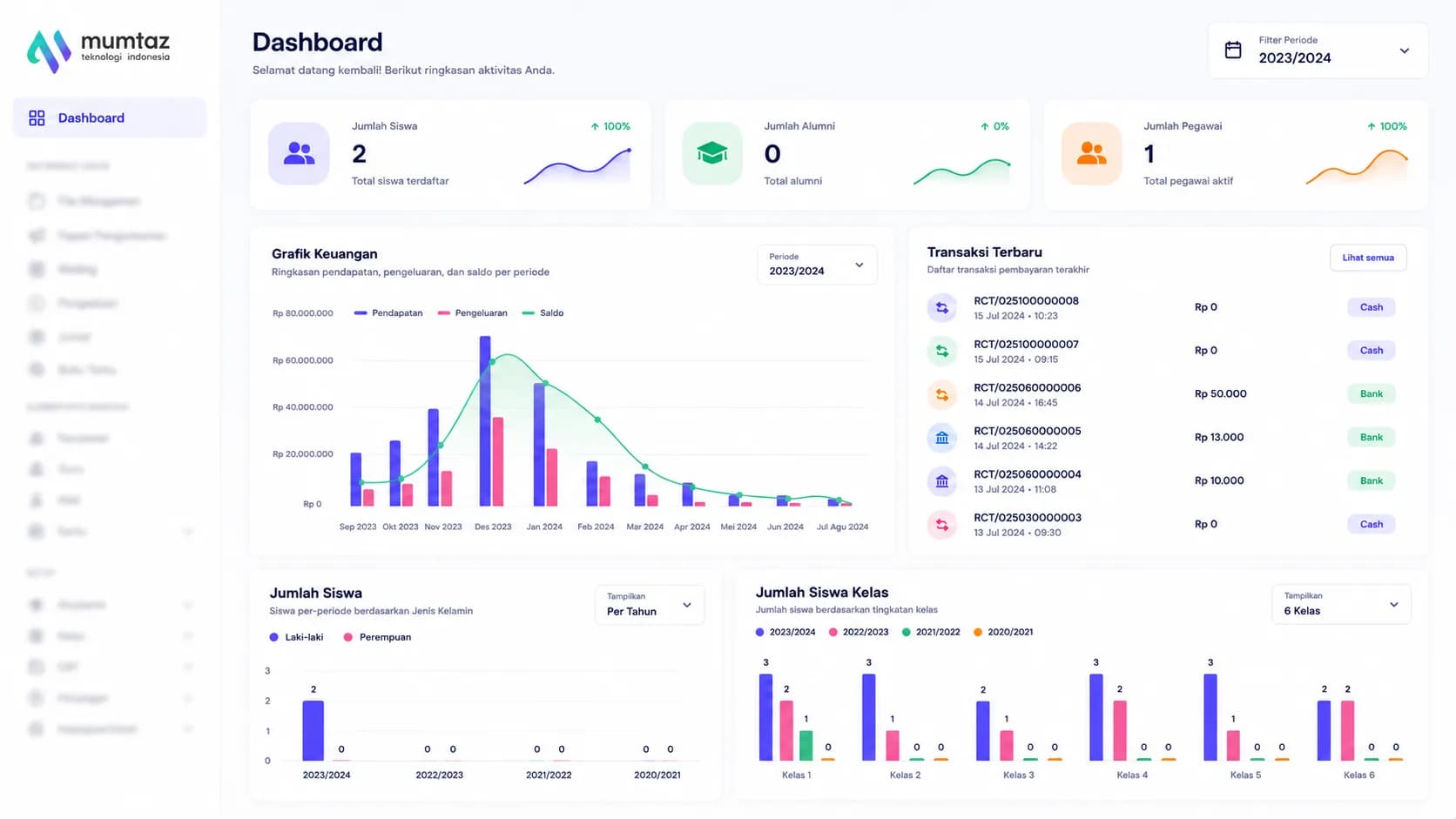The height and width of the screenshot is (819, 1456).
Task: Click the icon beside transaction RCT/025100000008
Action: click(x=941, y=307)
